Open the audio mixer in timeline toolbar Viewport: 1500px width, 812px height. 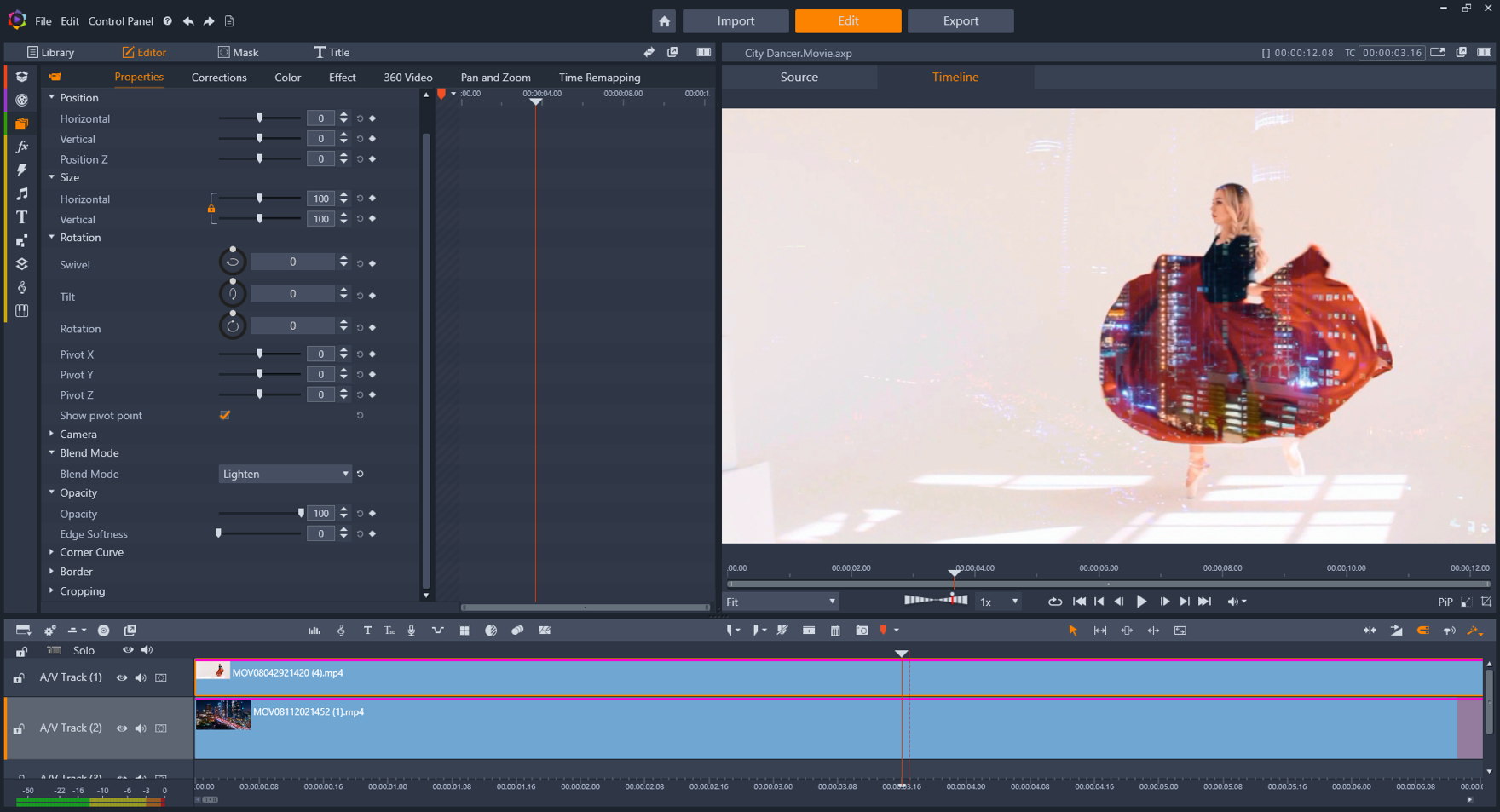click(314, 631)
